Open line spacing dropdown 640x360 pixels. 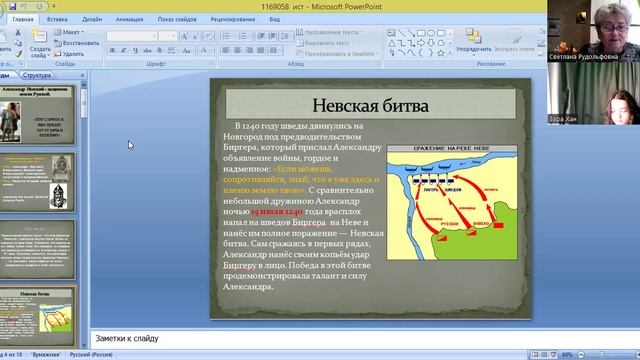tap(286, 36)
